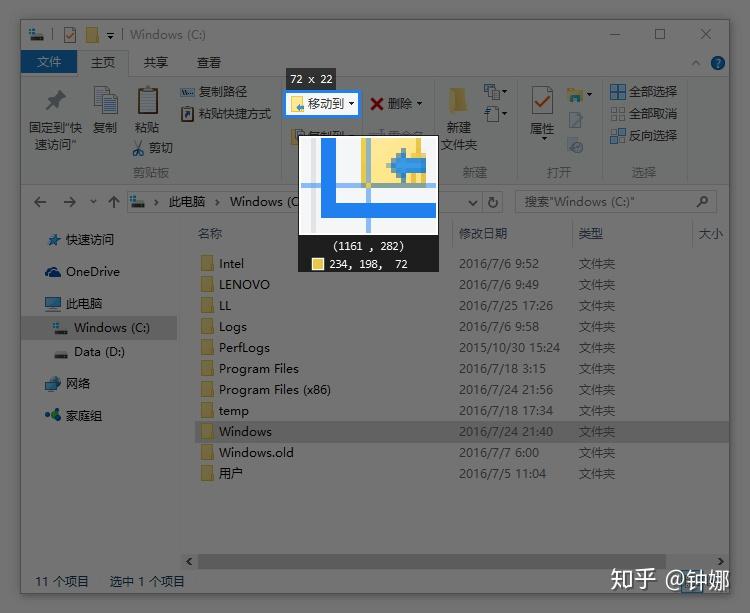Image resolution: width=750 pixels, height=613 pixels.
Task: Click 全部选择 select all
Action: 643,91
